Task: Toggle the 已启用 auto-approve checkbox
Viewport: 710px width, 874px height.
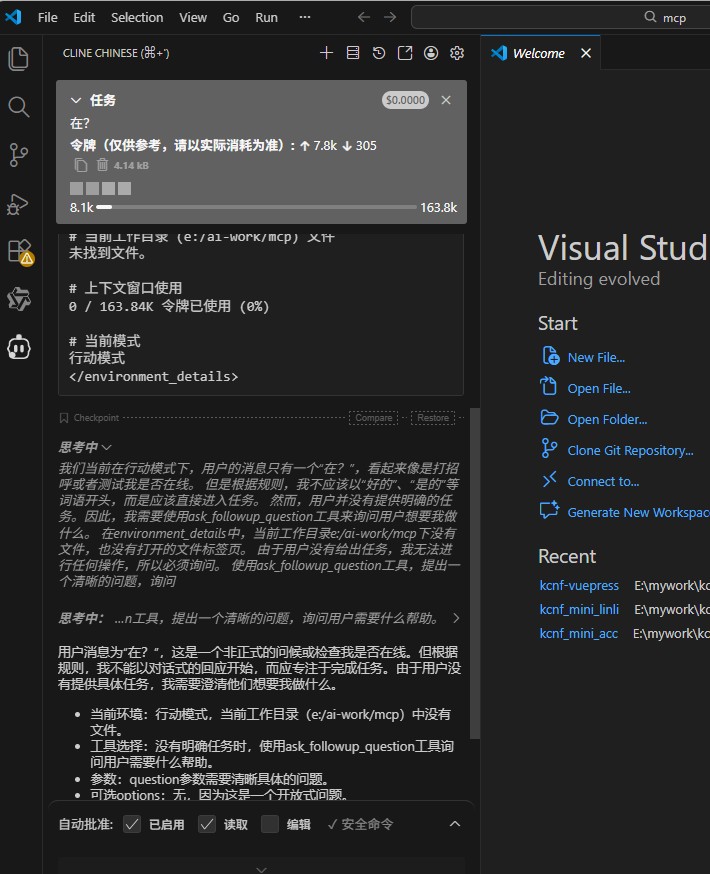Action: (132, 824)
